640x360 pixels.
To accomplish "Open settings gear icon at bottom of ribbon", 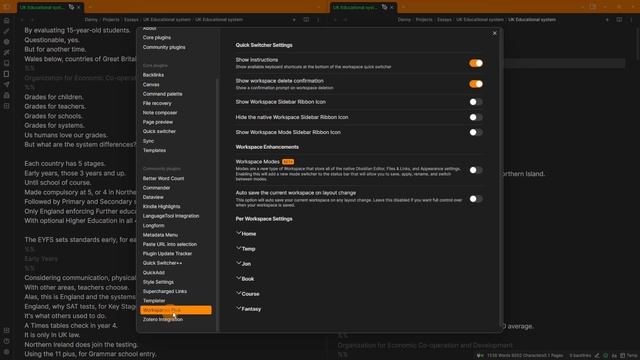I will click(7, 351).
